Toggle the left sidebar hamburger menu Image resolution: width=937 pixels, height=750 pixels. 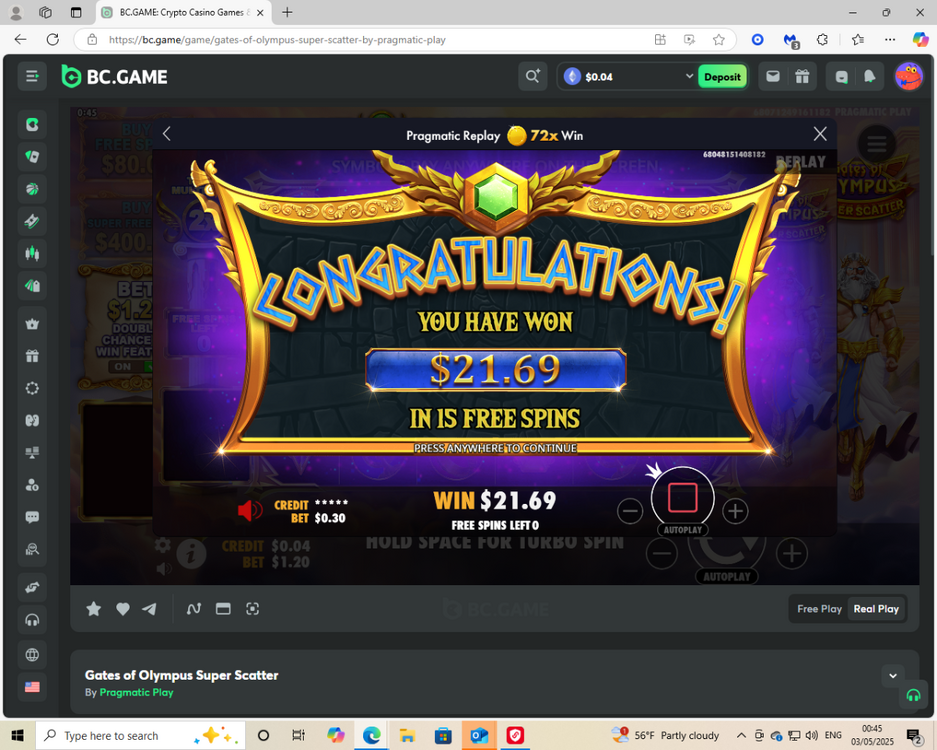tap(32, 77)
